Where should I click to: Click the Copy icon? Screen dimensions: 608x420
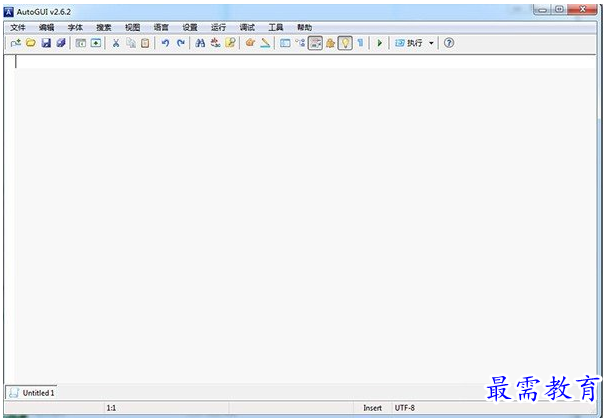click(x=131, y=43)
